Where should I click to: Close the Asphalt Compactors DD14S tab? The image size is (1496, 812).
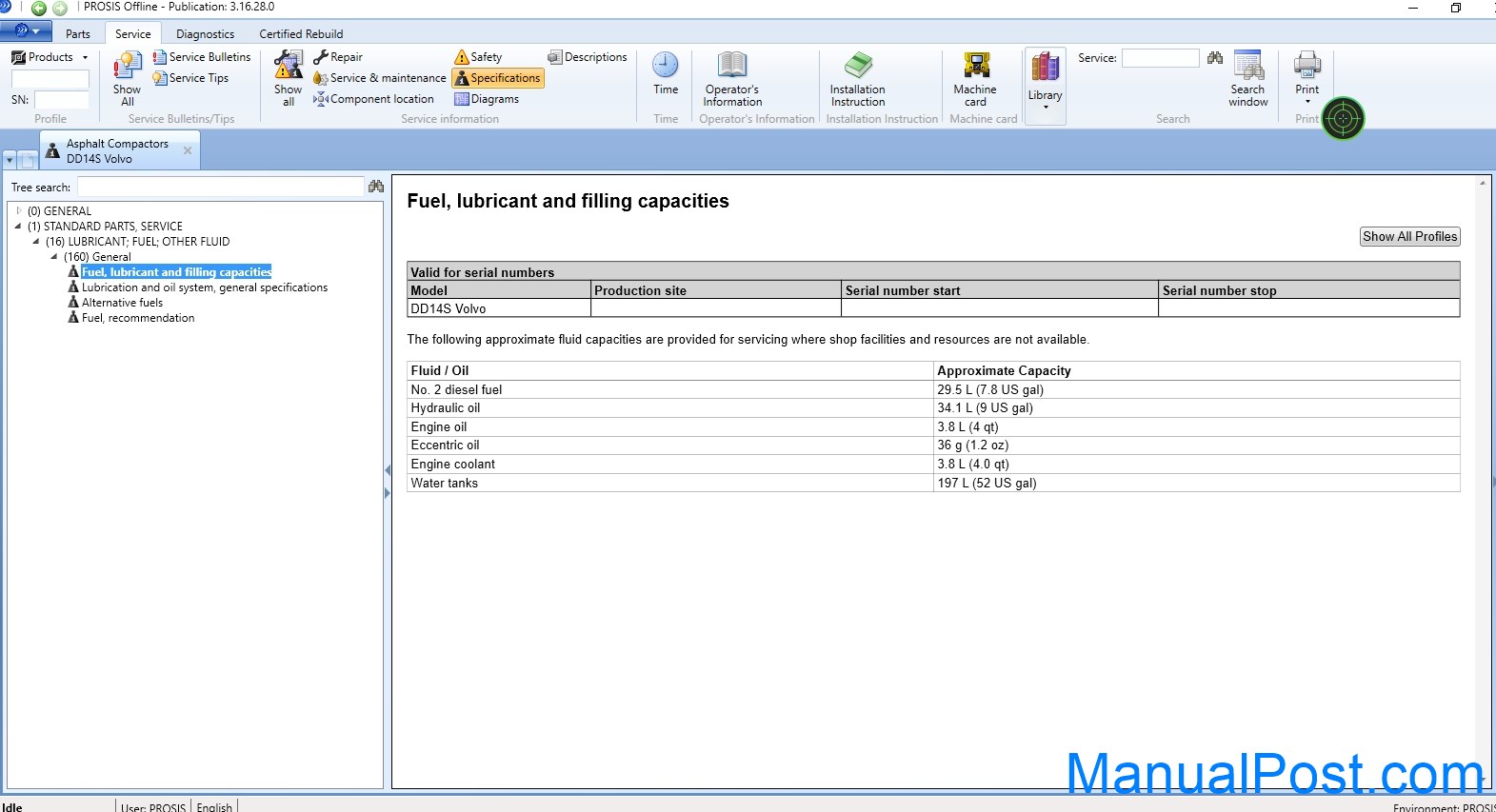click(x=188, y=150)
